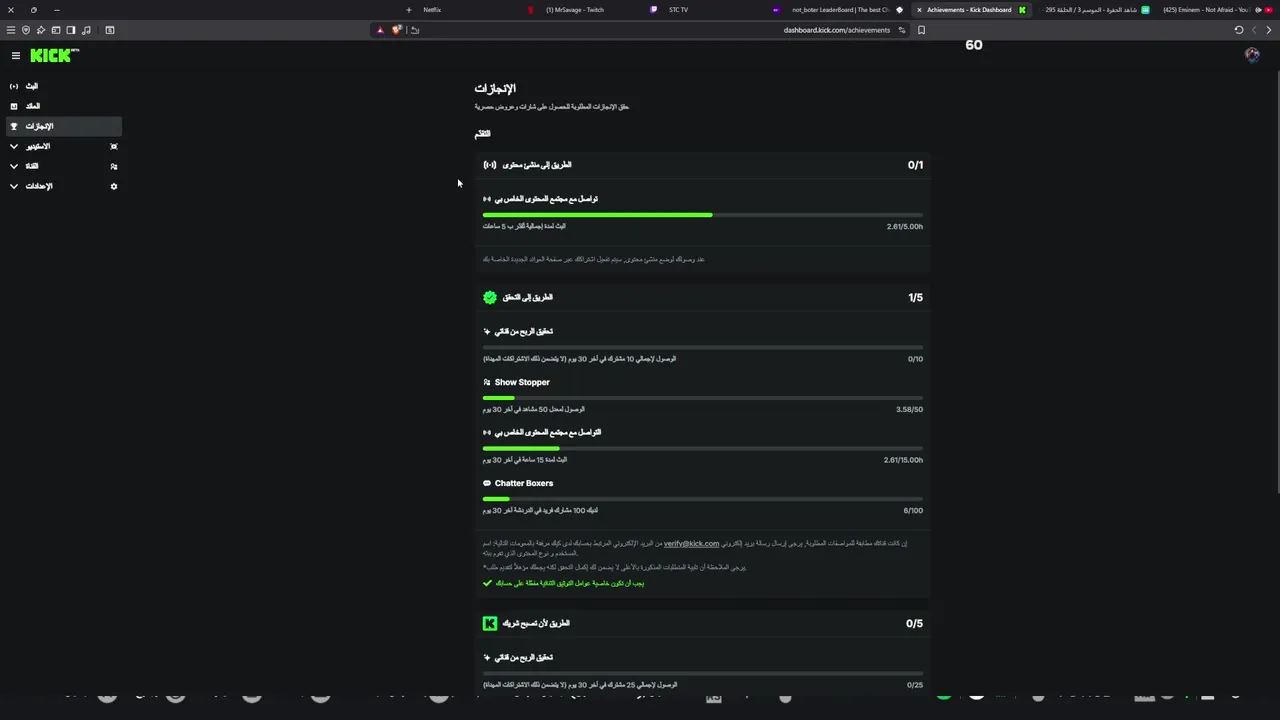The height and width of the screenshot is (720, 1280).
Task: Click the Brave Rewards triangle icon
Action: [380, 30]
